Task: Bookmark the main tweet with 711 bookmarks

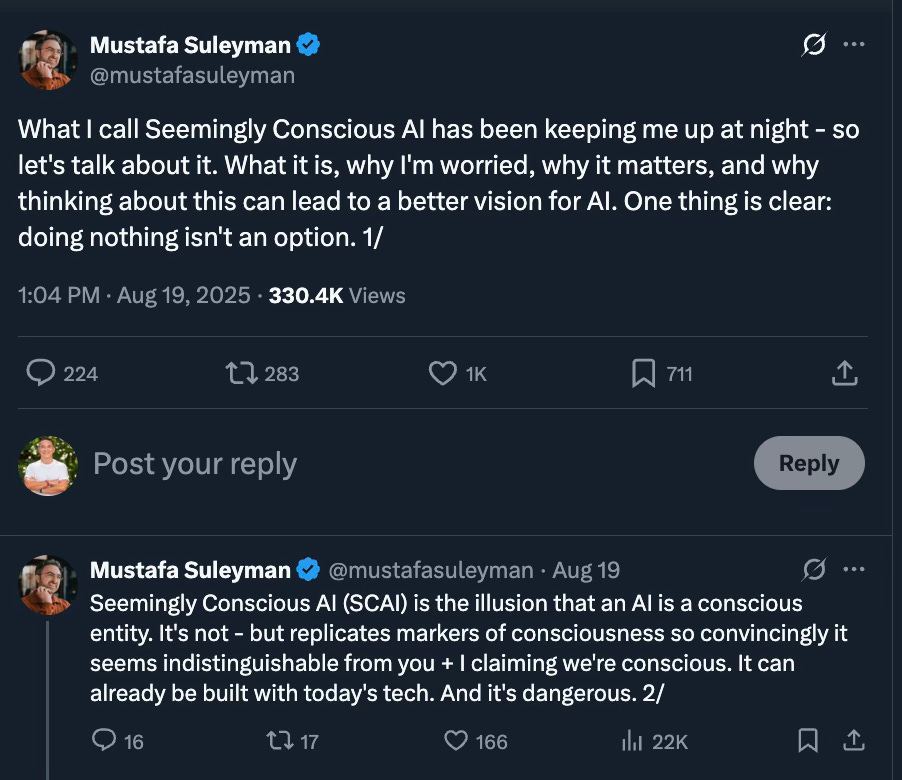Action: coord(643,373)
